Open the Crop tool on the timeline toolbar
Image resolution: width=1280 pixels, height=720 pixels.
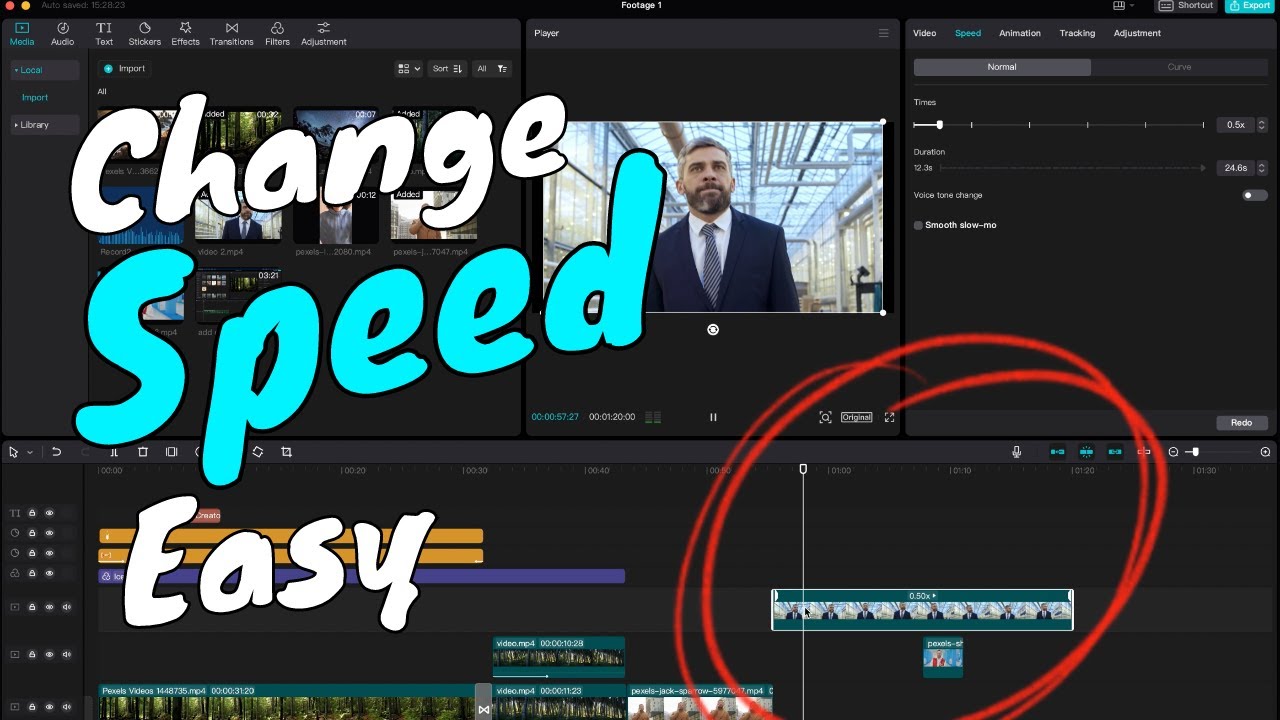pyautogui.click(x=286, y=452)
